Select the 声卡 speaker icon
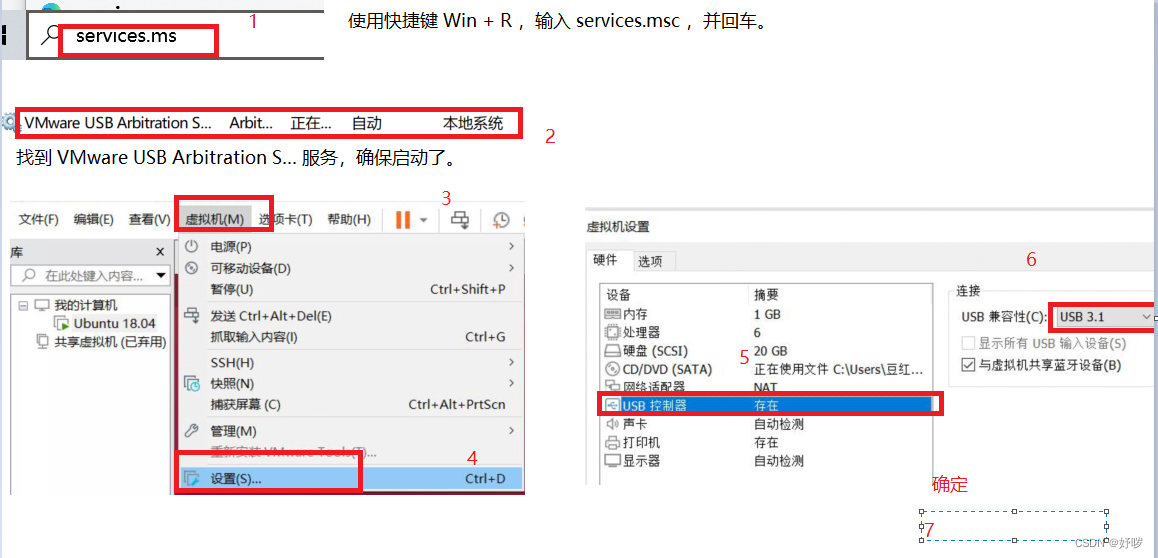 coord(611,424)
